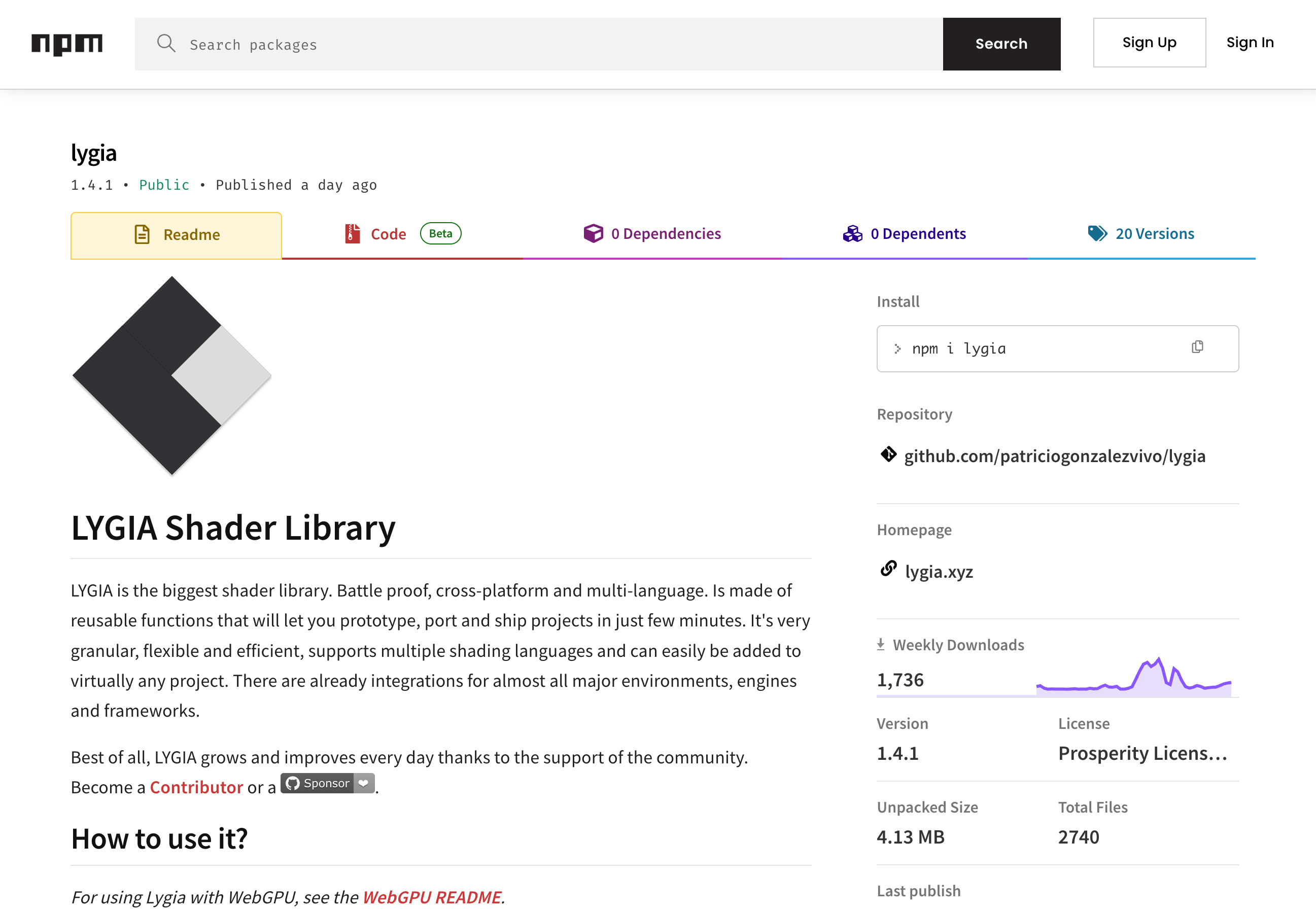Open the WebGPU README link
Image resolution: width=1316 pixels, height=912 pixels.
[431, 897]
